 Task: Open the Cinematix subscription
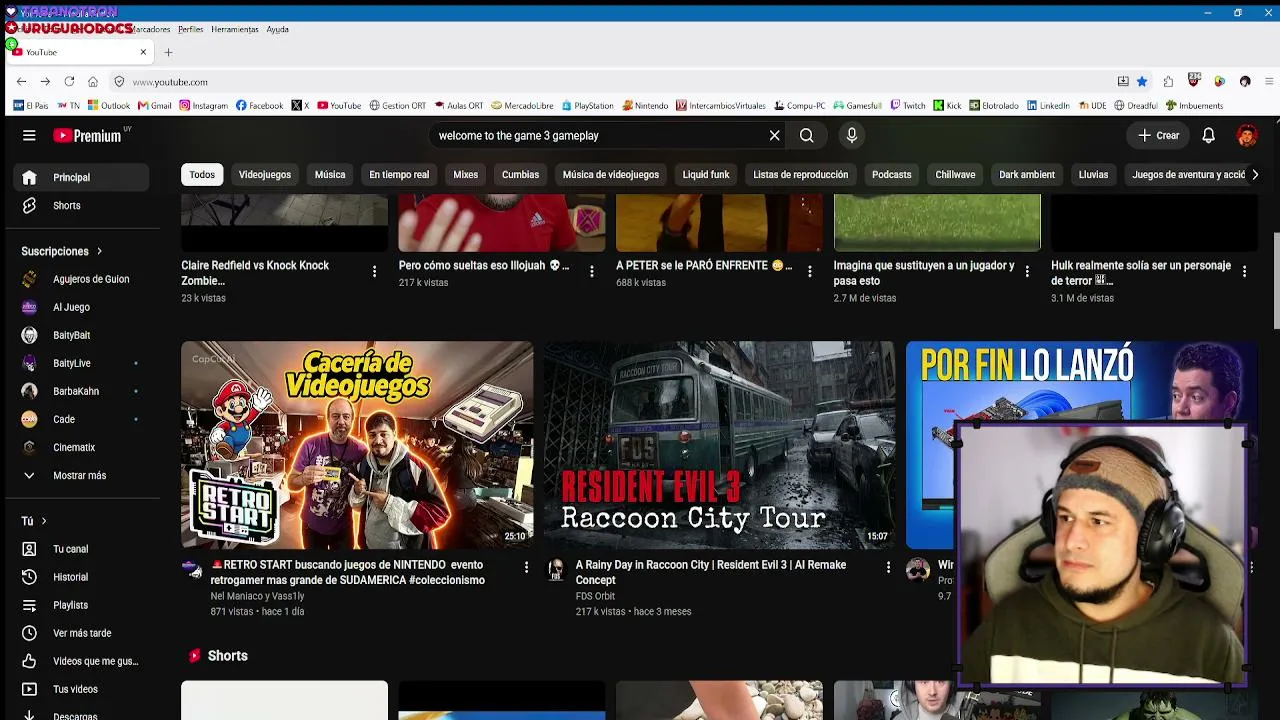82,447
